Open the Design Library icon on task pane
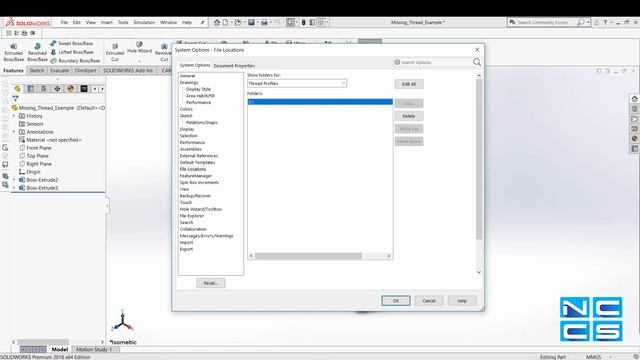The image size is (640, 360). pyautogui.click(x=634, y=109)
